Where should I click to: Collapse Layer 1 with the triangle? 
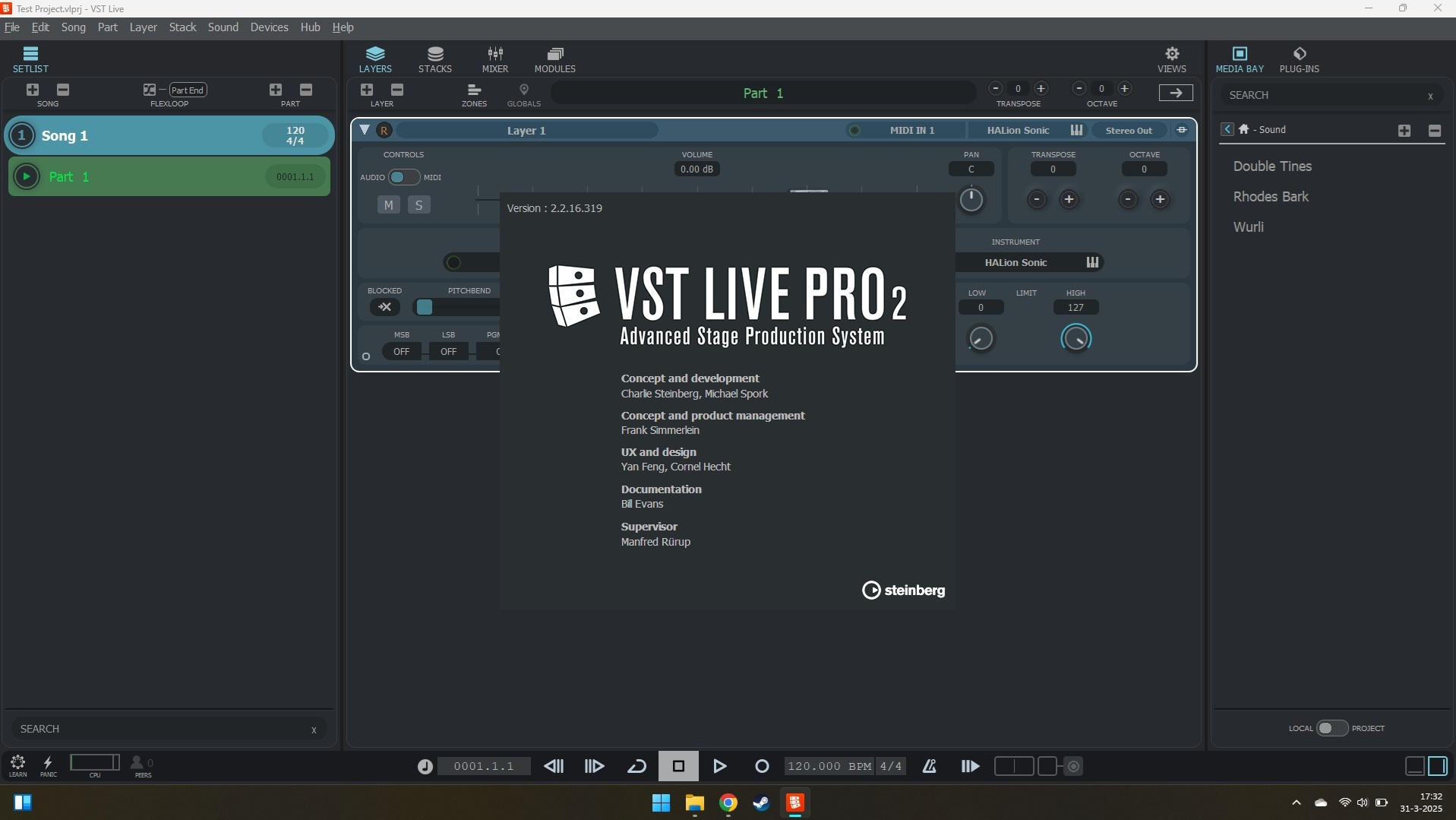point(365,130)
